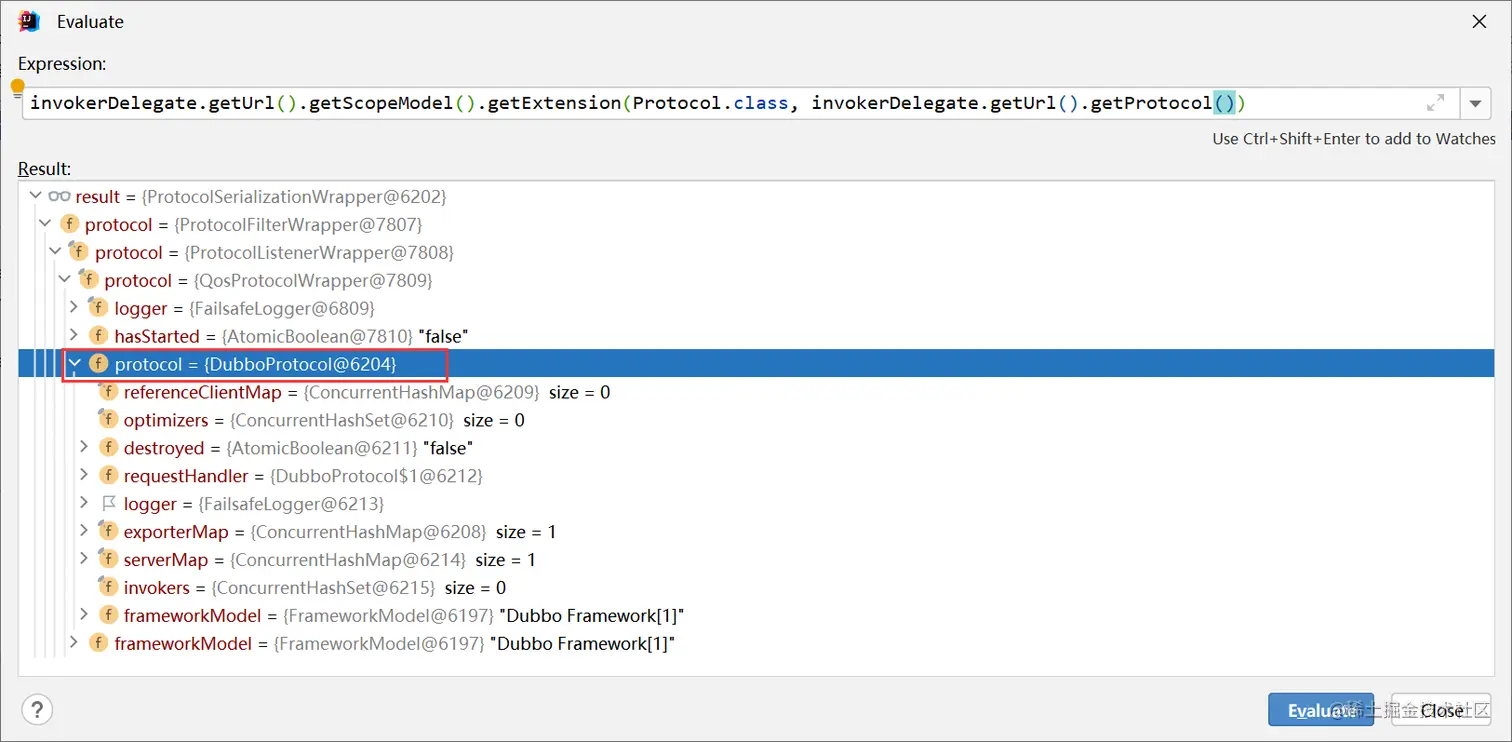Click the Close button
The width and height of the screenshot is (1512, 742).
coord(1441,710)
